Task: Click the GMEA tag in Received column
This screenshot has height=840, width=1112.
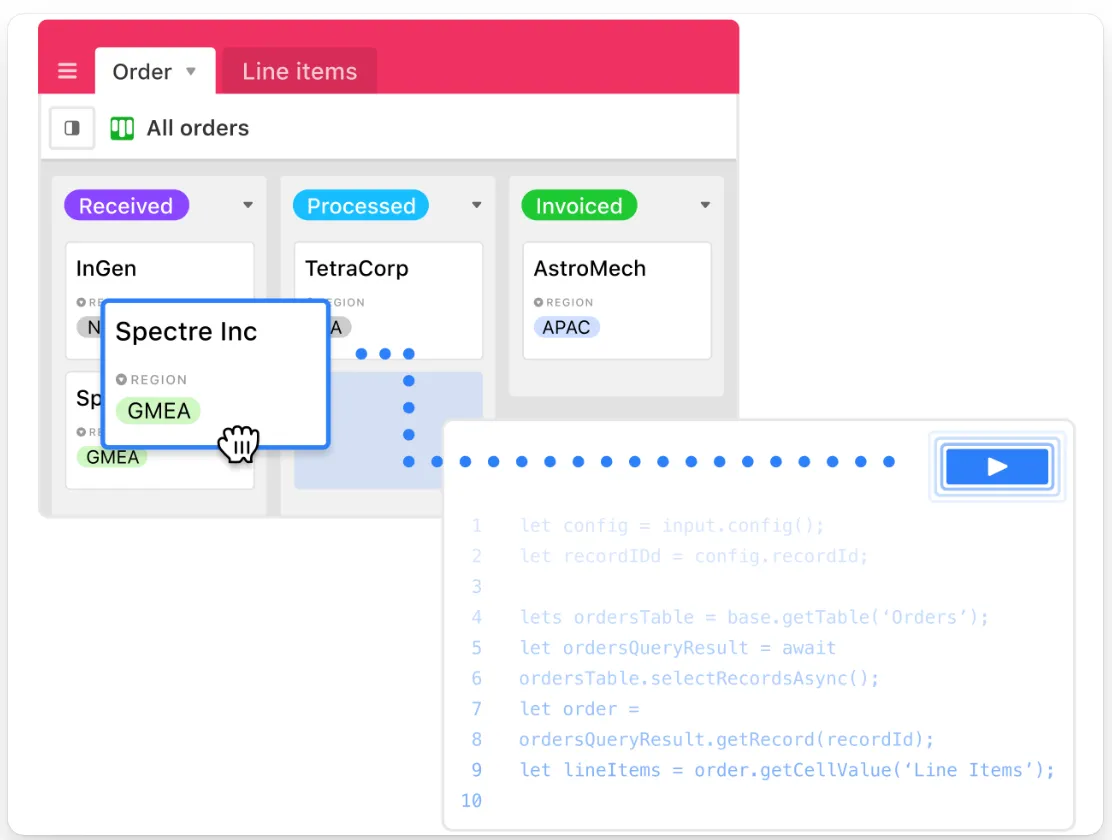Action: pyautogui.click(x=113, y=458)
